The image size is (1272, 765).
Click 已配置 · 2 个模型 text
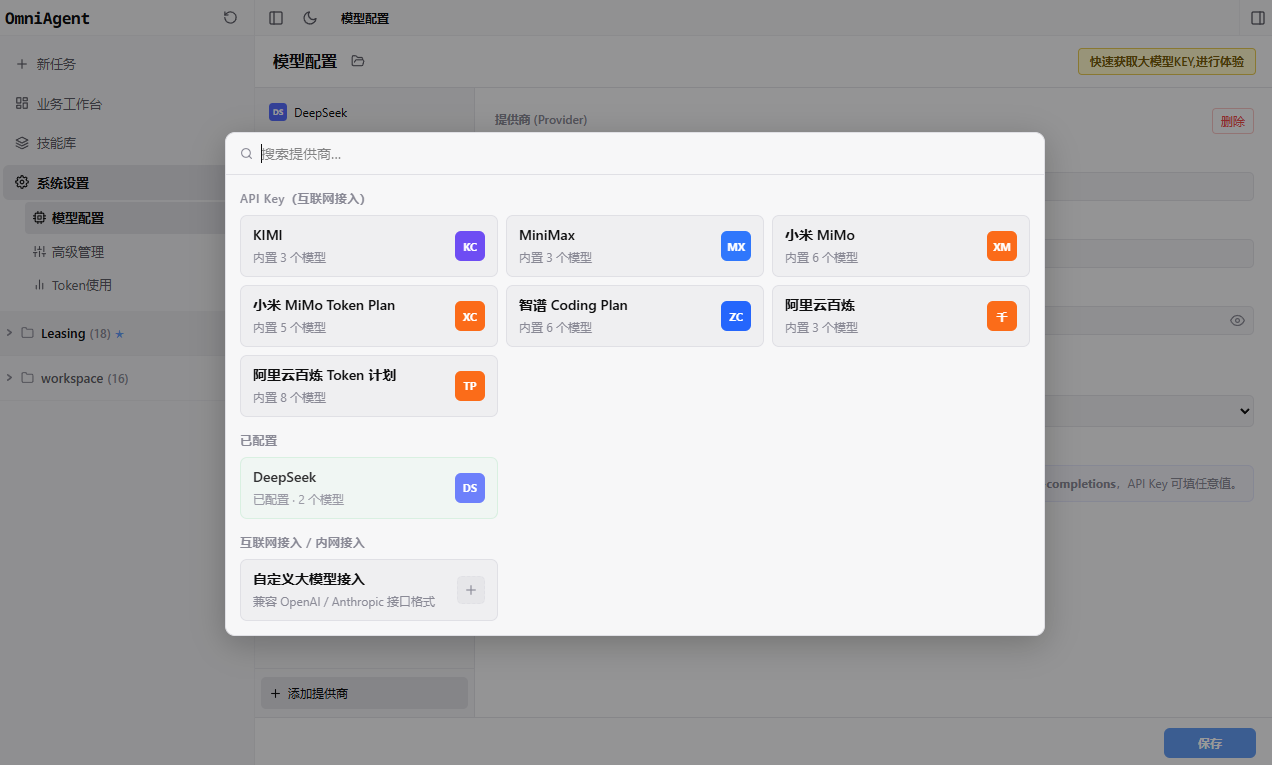(x=299, y=499)
